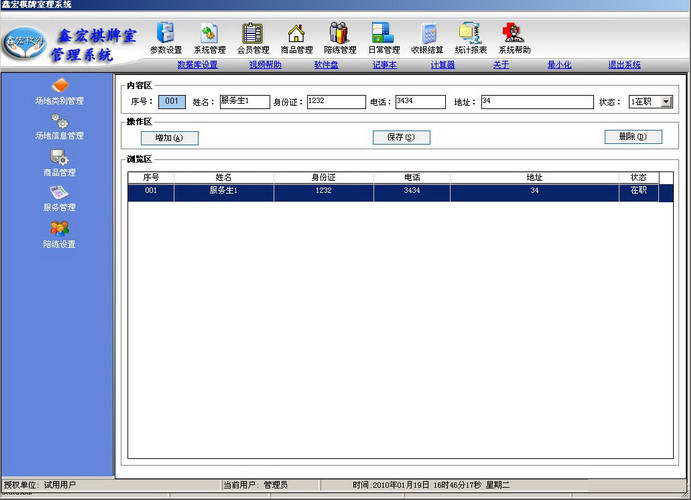Select 陪练设置 sidebar icon
This screenshot has width=691, height=500.
click(59, 235)
